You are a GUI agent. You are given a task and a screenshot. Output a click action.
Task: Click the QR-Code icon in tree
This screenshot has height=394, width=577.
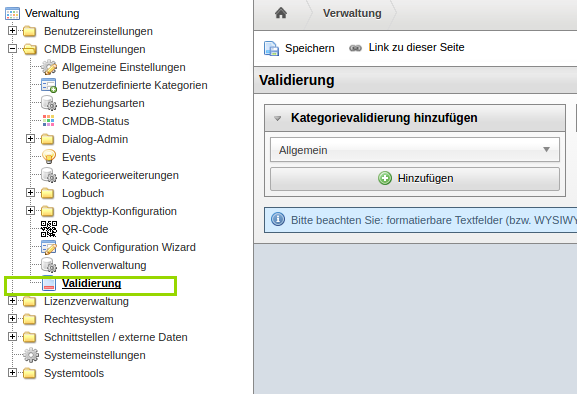(49, 229)
